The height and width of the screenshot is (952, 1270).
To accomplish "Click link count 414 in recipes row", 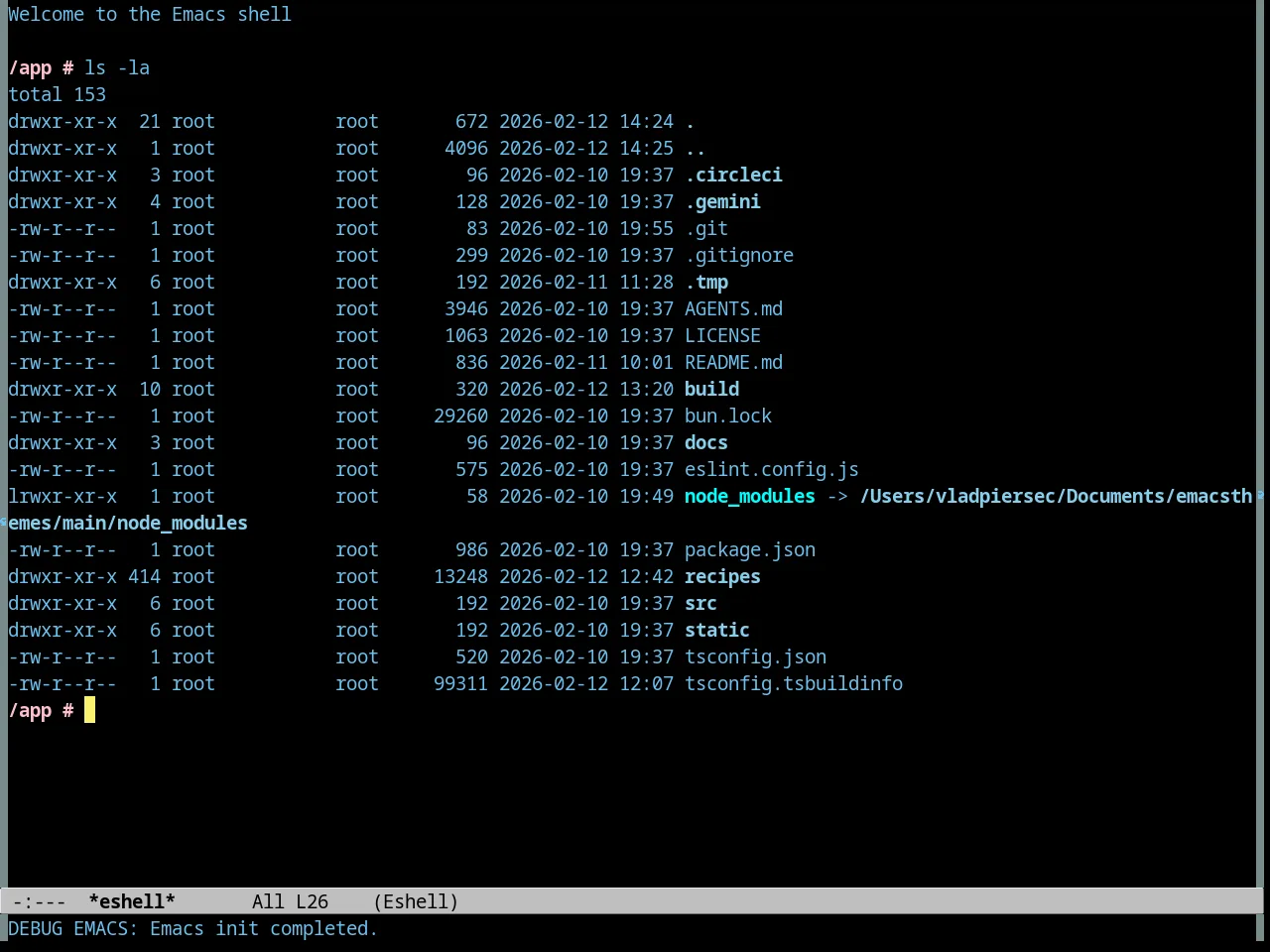I will [144, 576].
